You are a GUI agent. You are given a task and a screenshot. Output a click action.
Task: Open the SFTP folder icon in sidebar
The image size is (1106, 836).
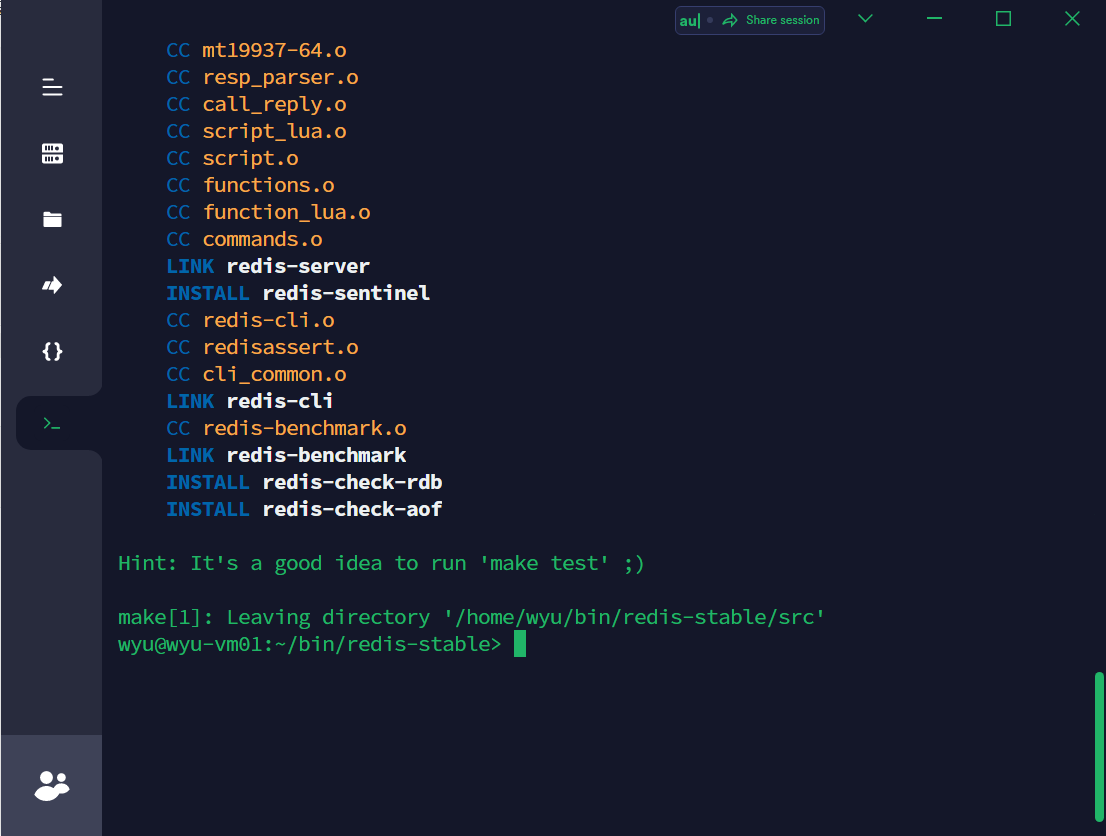coord(52,219)
